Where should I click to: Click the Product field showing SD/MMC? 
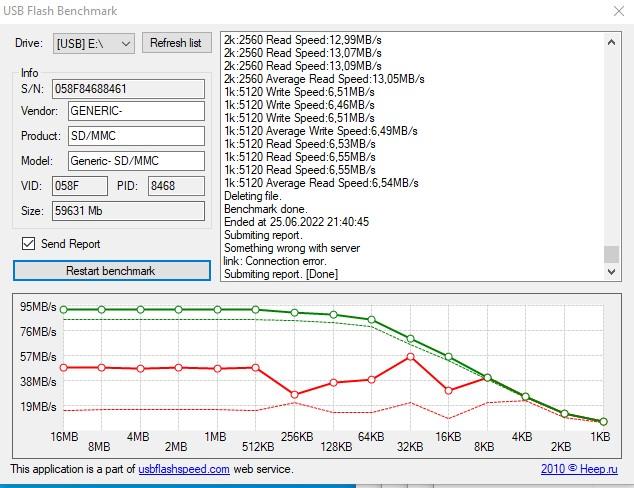136,136
